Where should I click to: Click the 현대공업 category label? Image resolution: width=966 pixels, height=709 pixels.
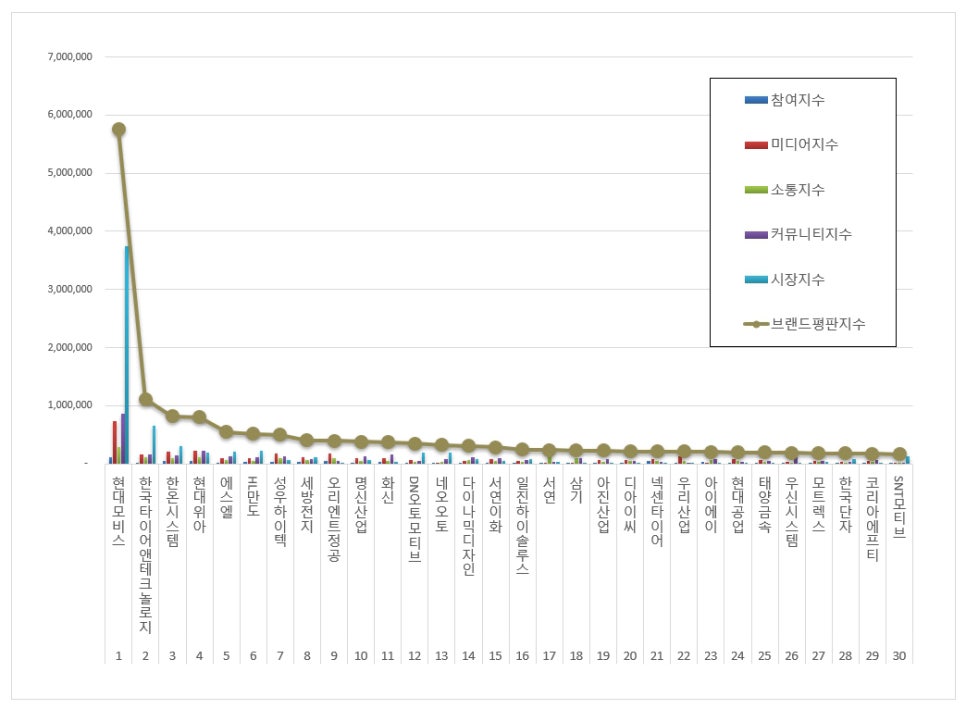(737, 504)
